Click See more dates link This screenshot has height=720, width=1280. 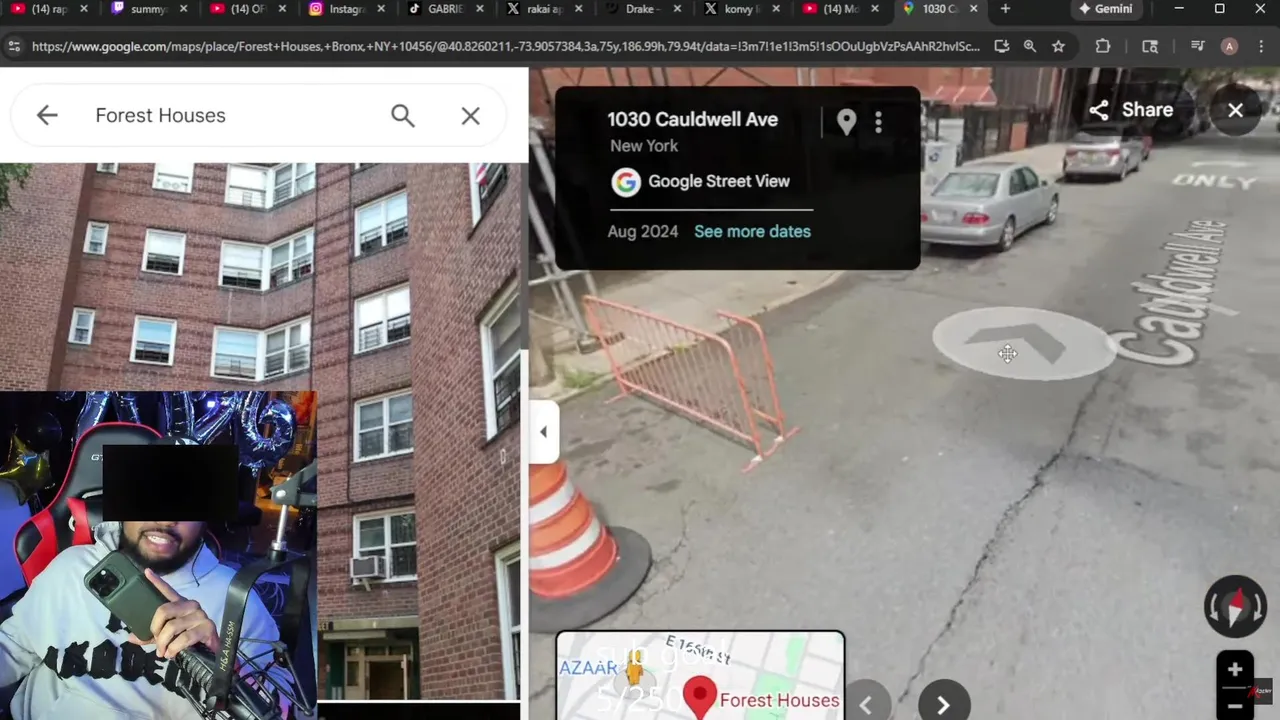point(752,231)
